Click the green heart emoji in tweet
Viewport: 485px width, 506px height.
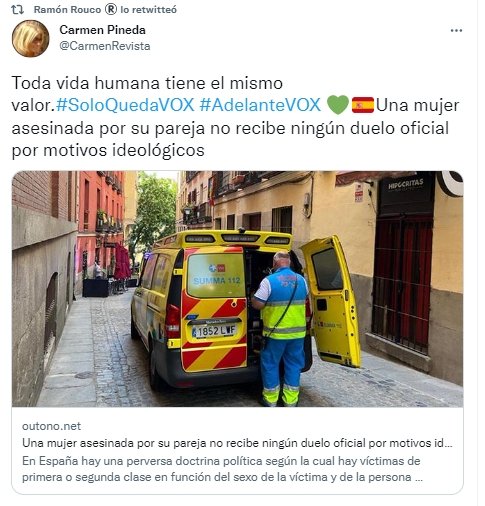point(338,105)
